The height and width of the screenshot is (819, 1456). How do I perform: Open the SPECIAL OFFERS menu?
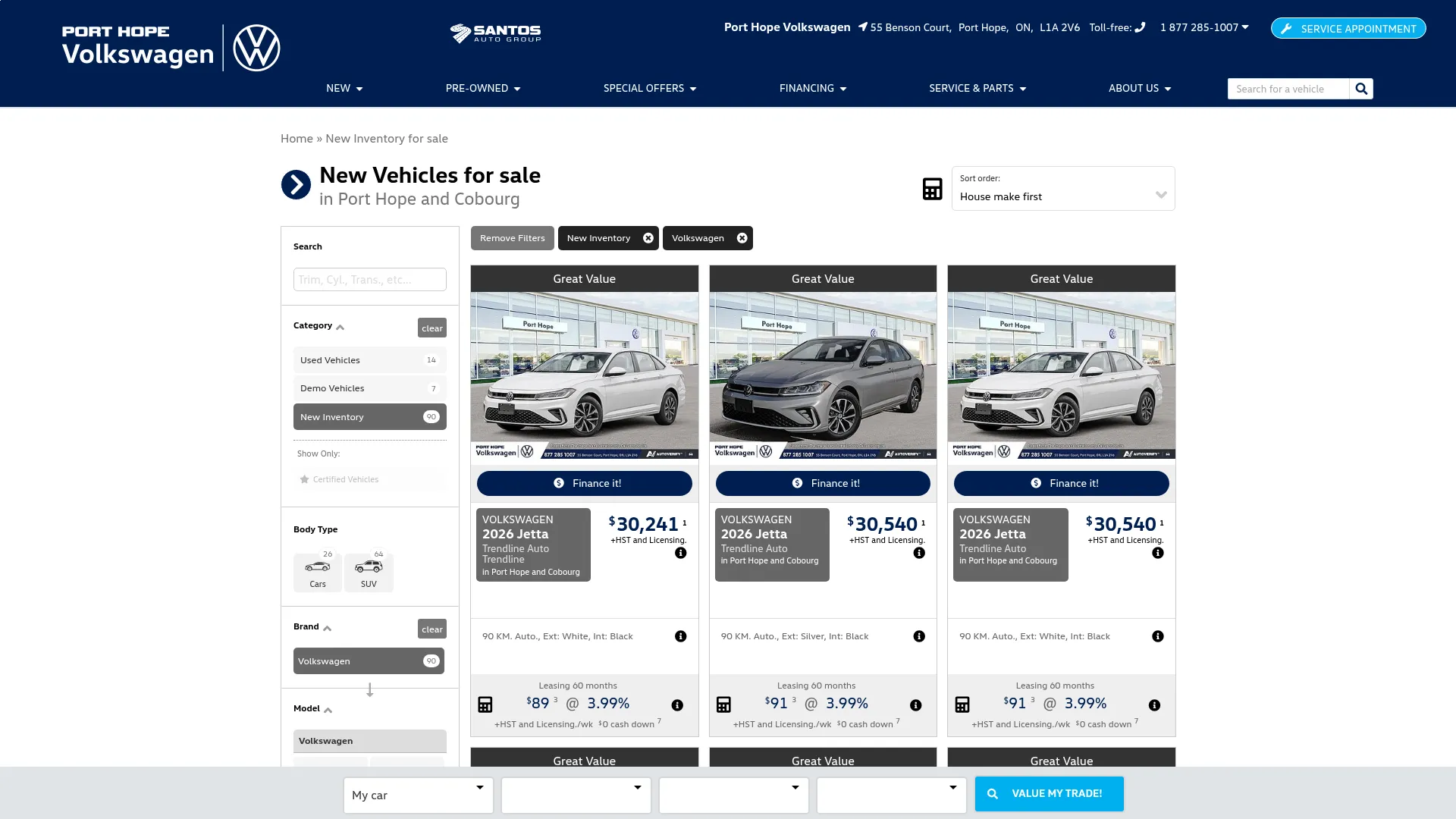pyautogui.click(x=650, y=89)
